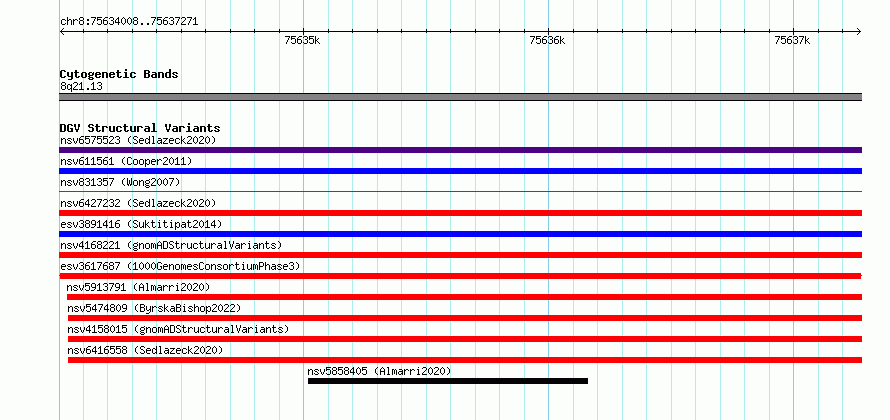Select the dark purple nsv6575523 variant bar

460,150
